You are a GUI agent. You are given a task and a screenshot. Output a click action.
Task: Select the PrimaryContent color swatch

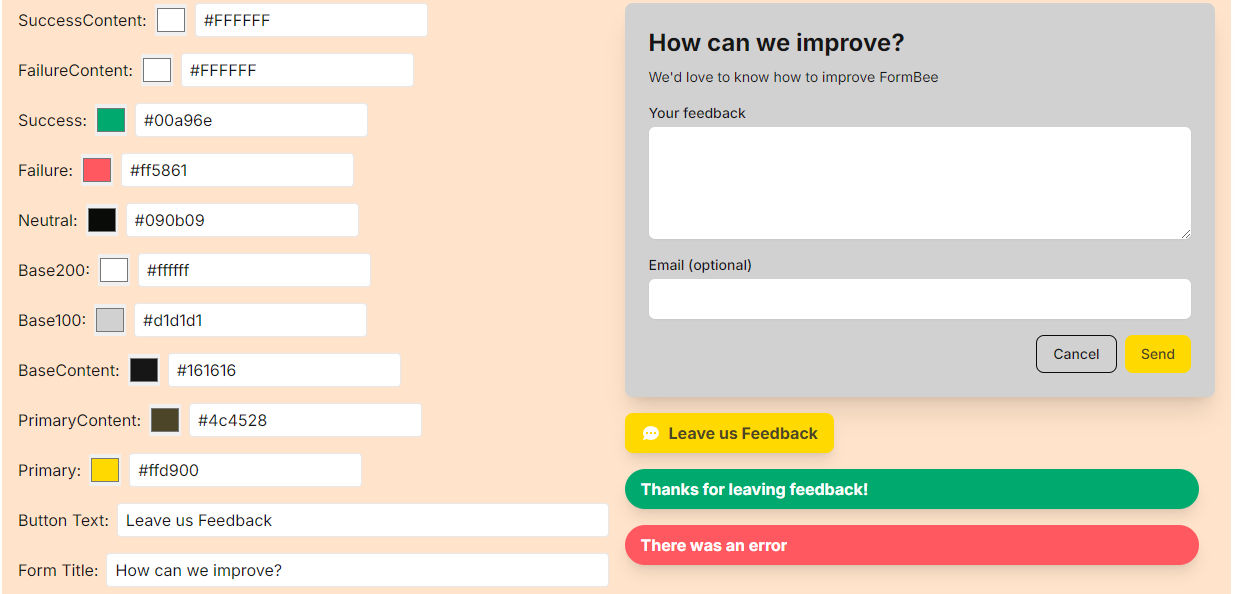pos(165,420)
